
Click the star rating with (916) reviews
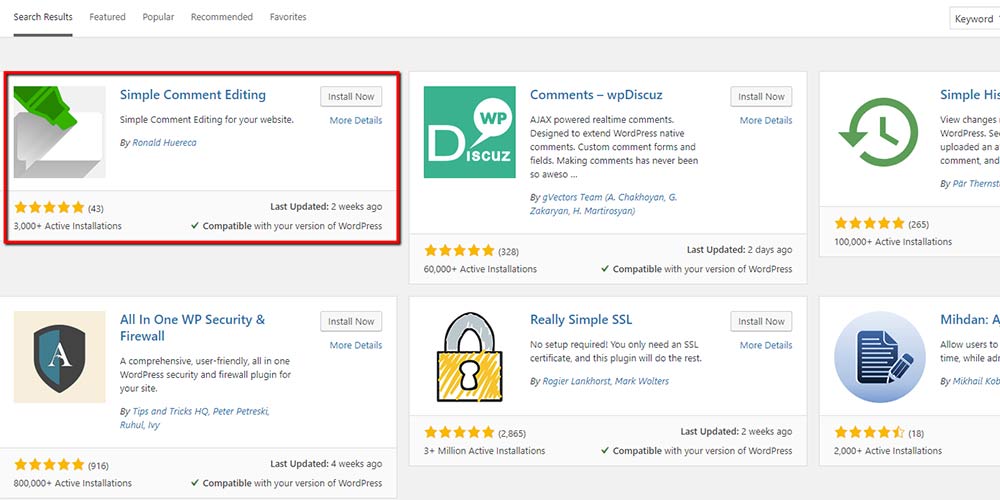click(49, 464)
